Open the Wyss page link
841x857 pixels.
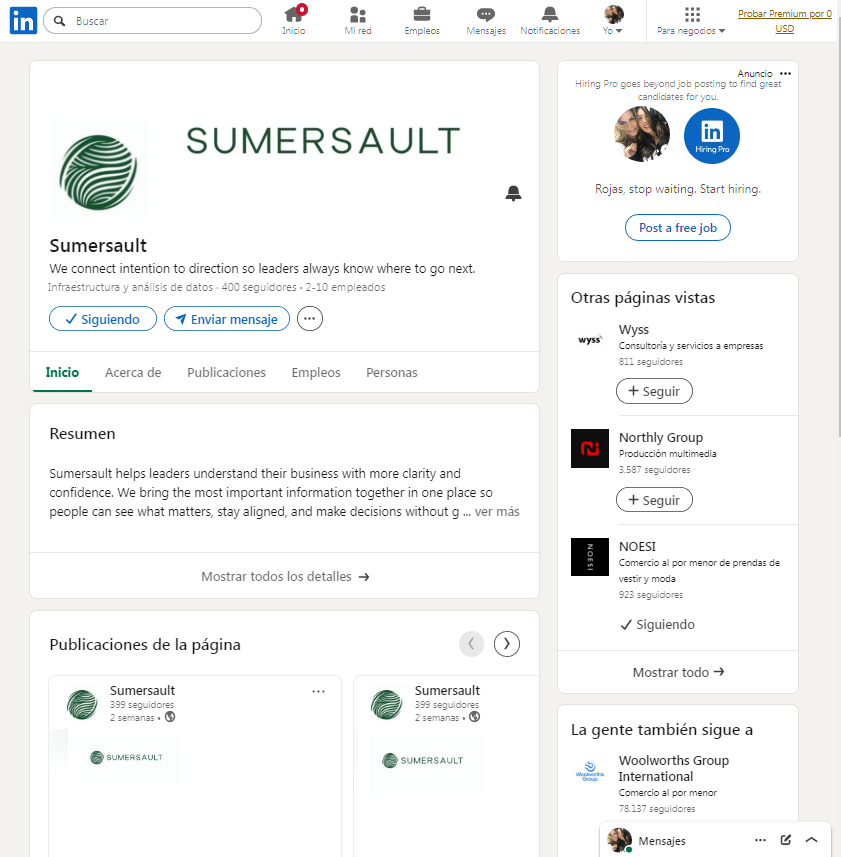click(634, 330)
